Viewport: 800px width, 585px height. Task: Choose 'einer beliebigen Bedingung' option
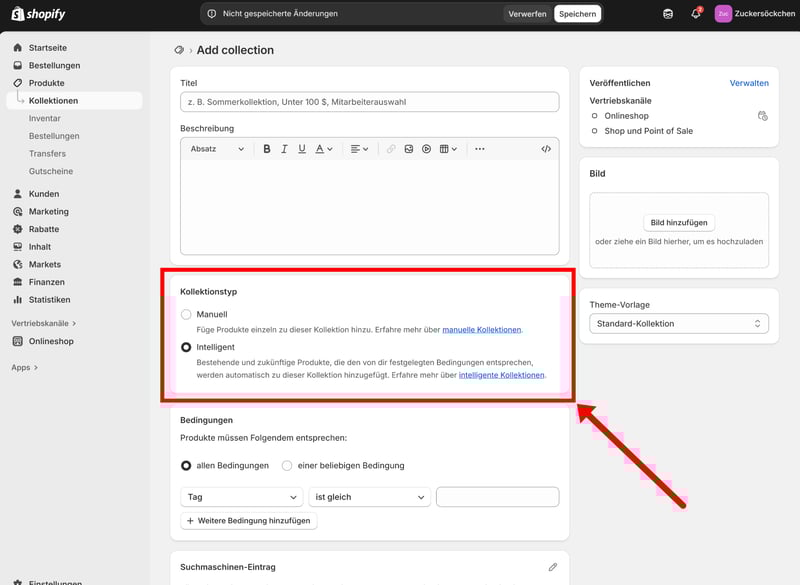[x=287, y=465]
